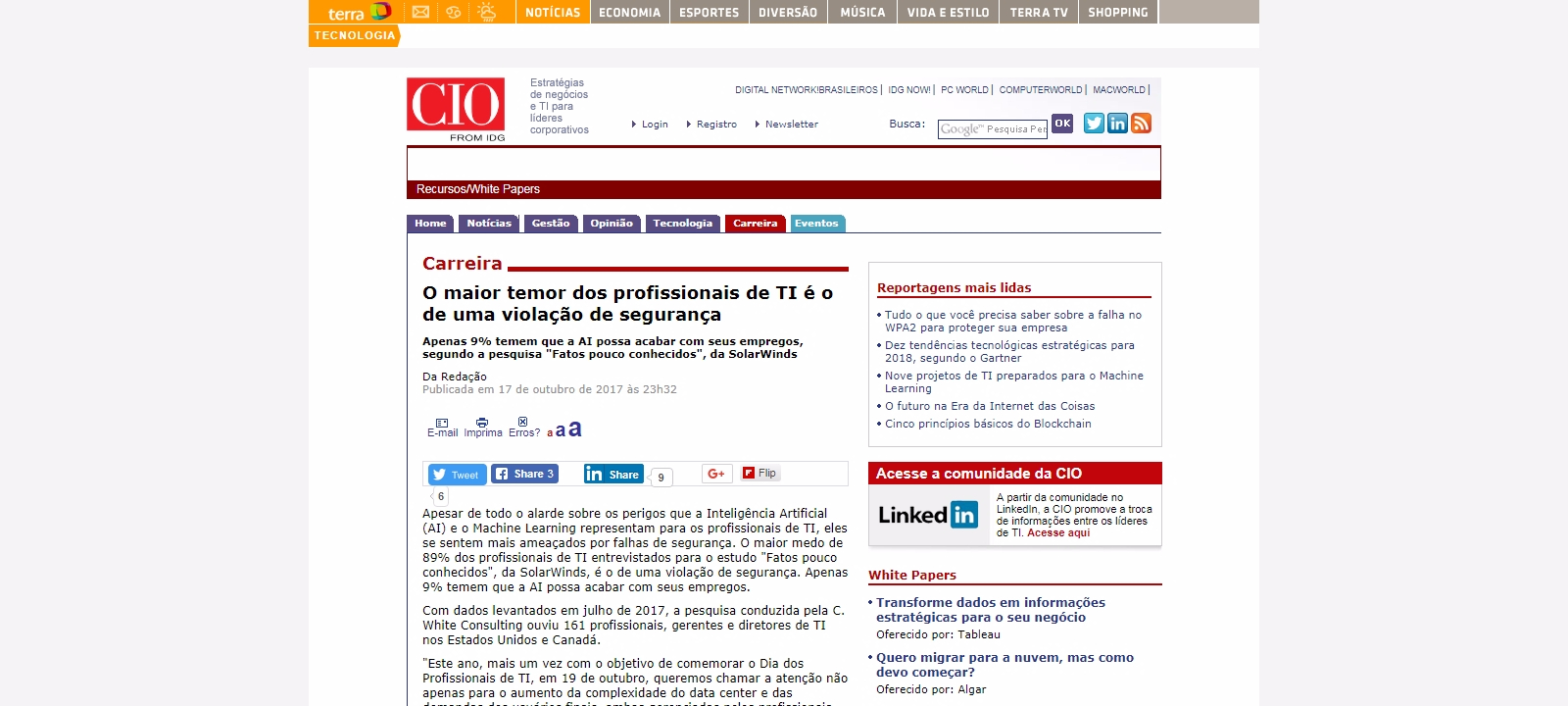Click the Terra logo
1568x706 pixels.
tap(360, 12)
